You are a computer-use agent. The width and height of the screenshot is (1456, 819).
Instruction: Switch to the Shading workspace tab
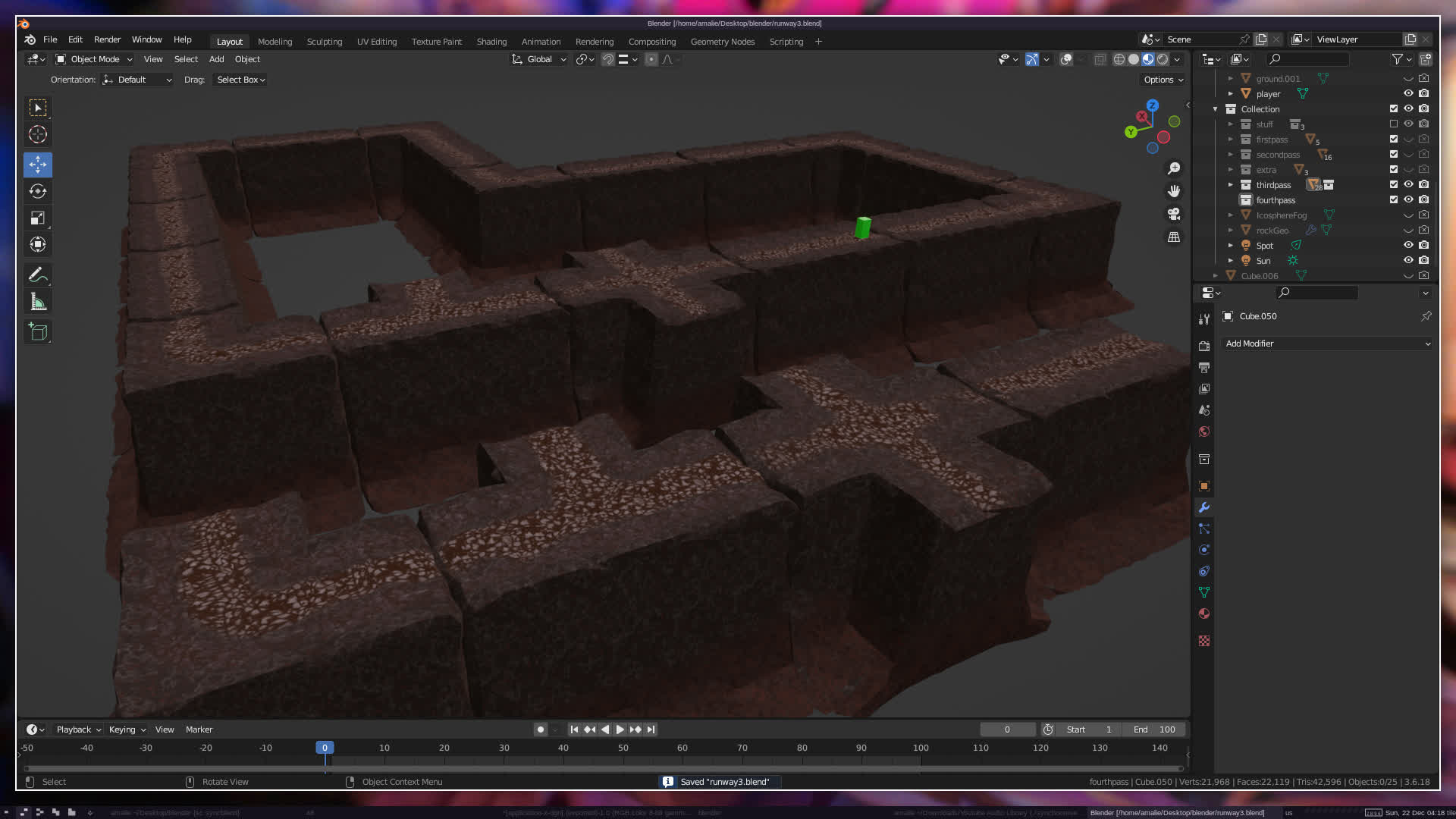click(491, 42)
